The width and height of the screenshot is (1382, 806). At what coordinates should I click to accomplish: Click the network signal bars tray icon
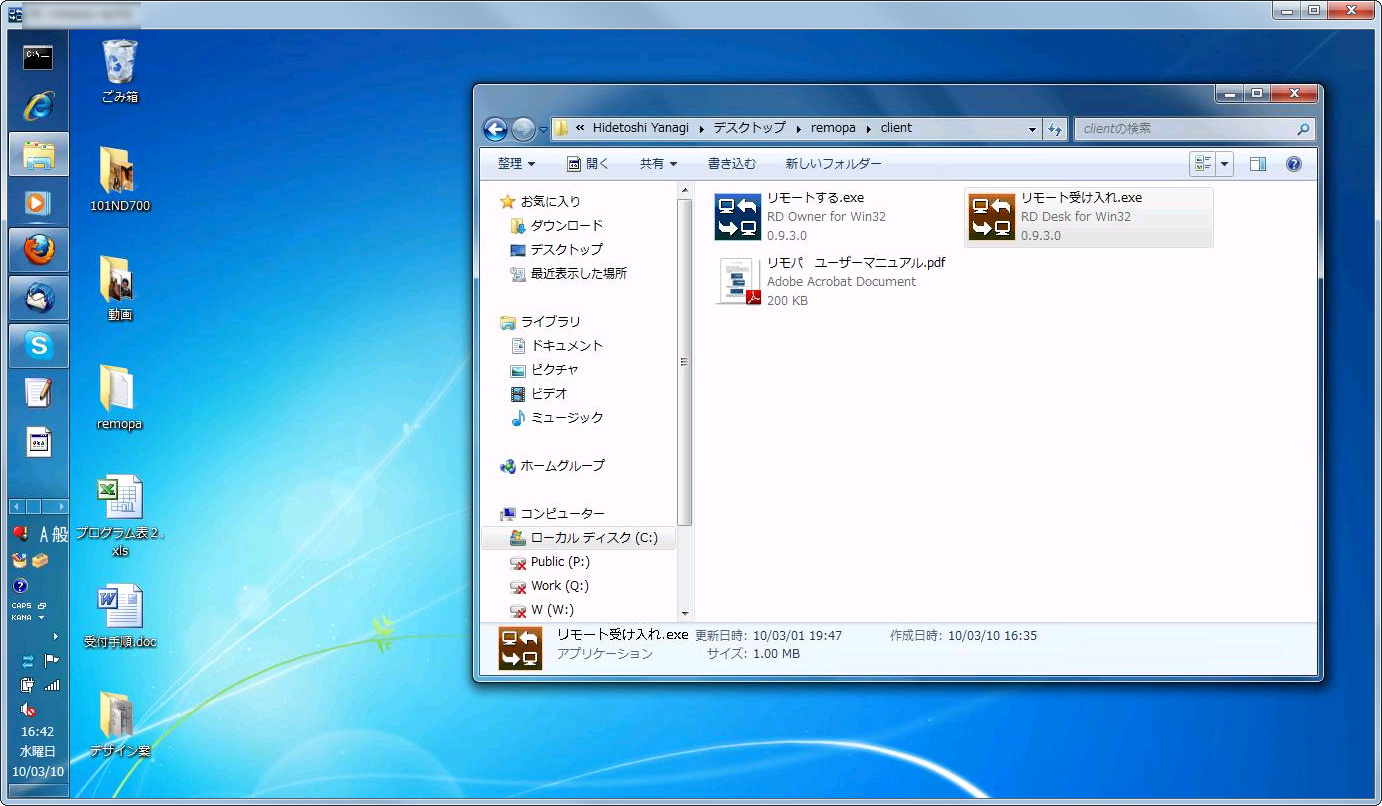[52, 685]
